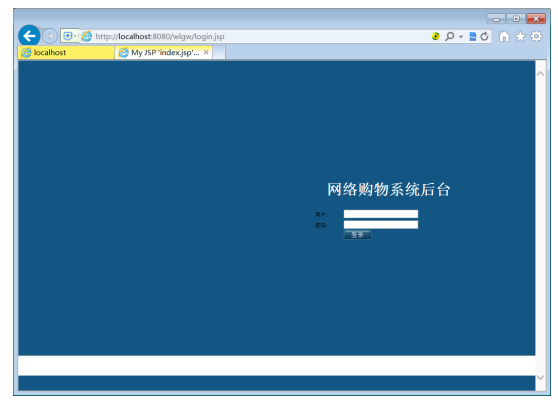Open the security shield icon beside address bar
The image size is (558, 404).
67,36
